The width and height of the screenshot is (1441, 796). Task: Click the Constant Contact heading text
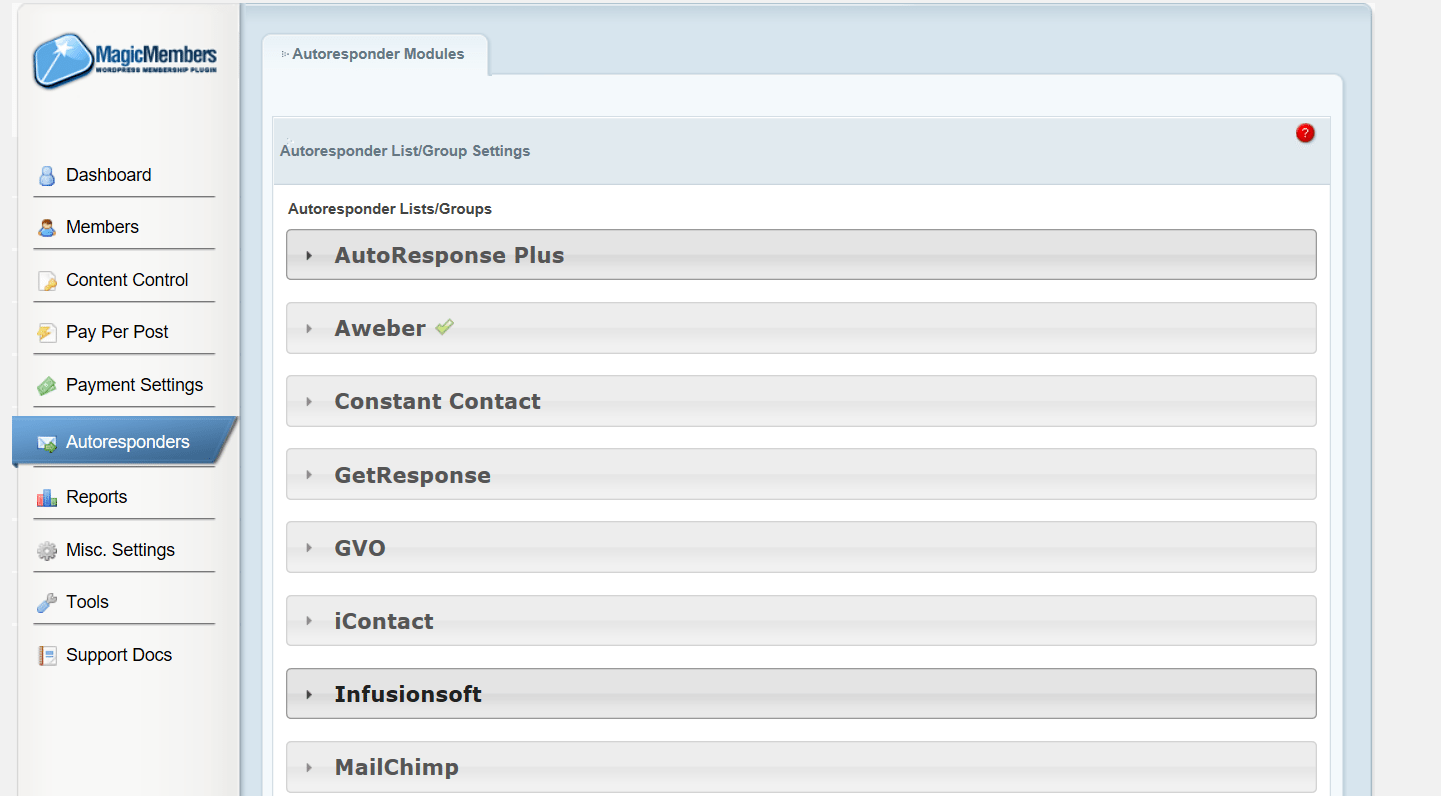tap(437, 401)
